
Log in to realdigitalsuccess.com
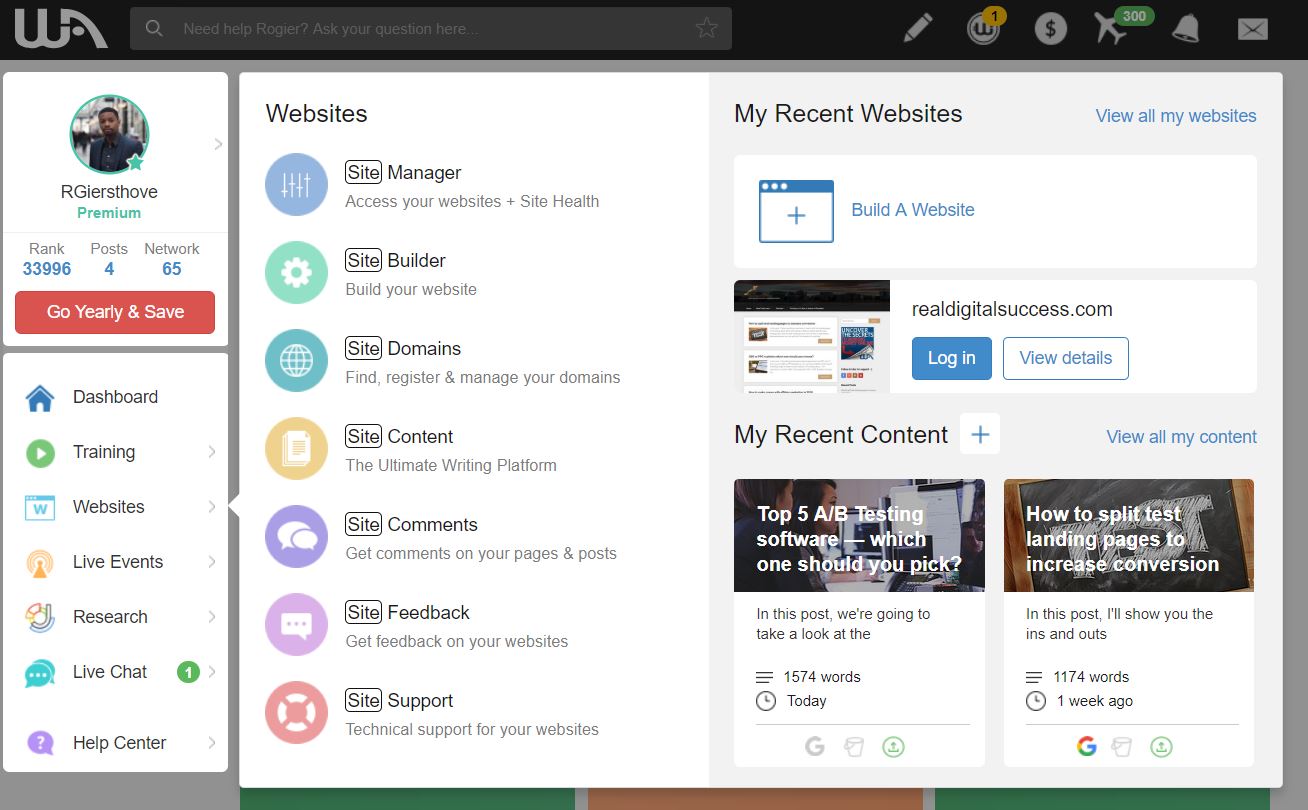[x=951, y=358]
